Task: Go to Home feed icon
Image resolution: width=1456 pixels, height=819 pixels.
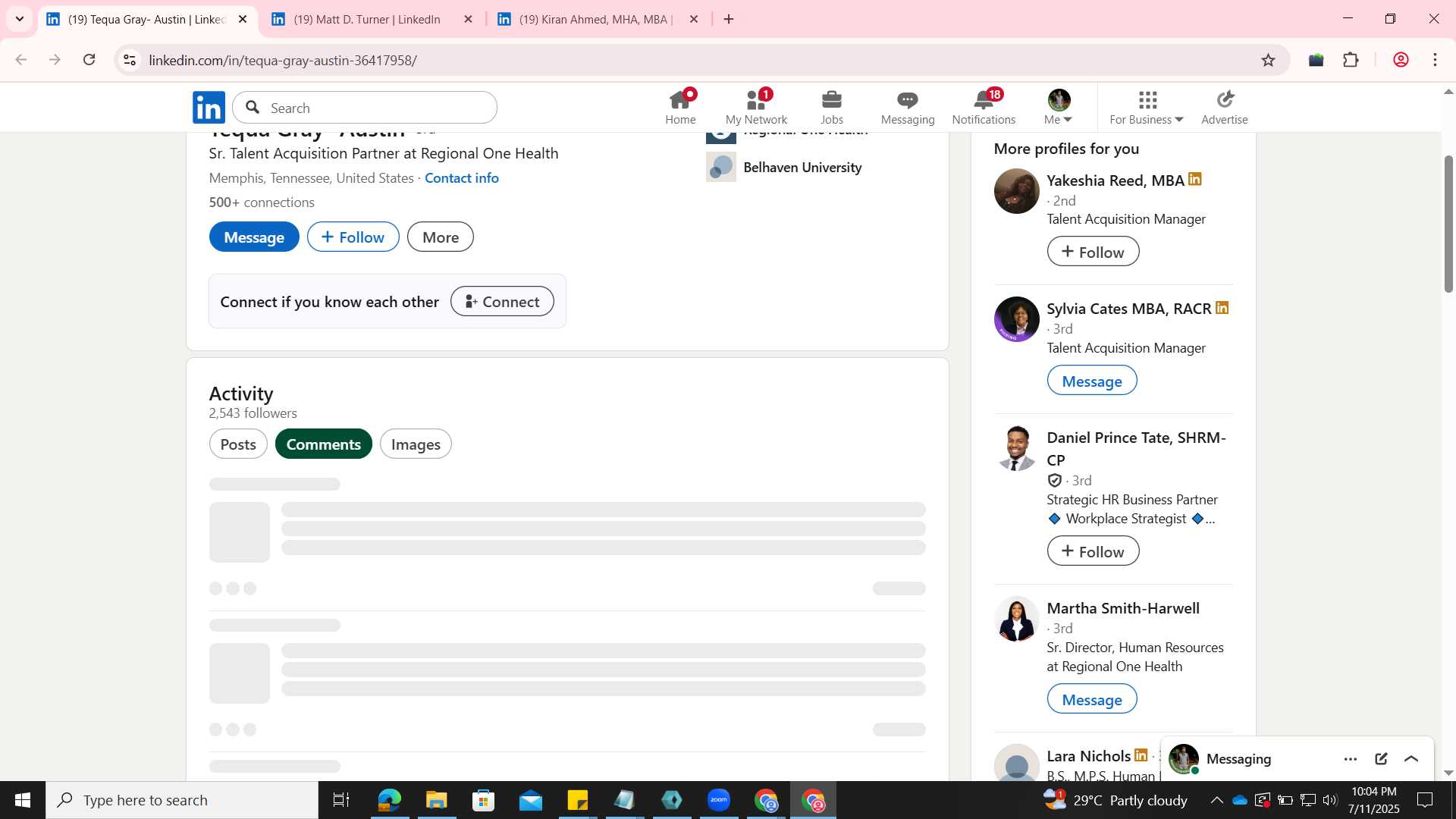Action: tap(680, 107)
